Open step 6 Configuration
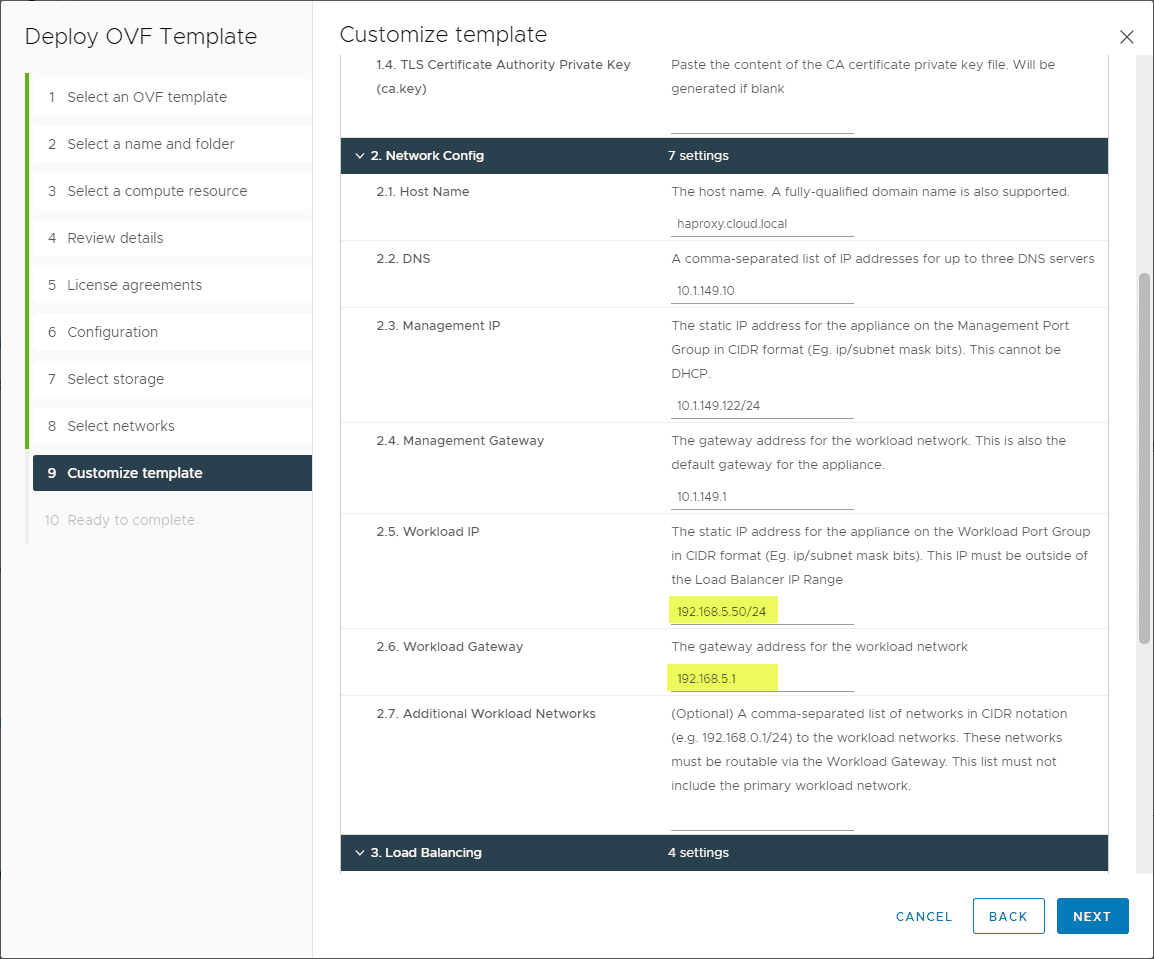This screenshot has height=959, width=1154. 112,332
